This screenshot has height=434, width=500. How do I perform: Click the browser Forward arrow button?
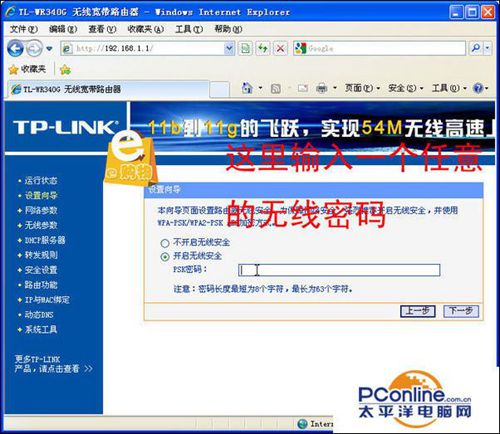34,49
